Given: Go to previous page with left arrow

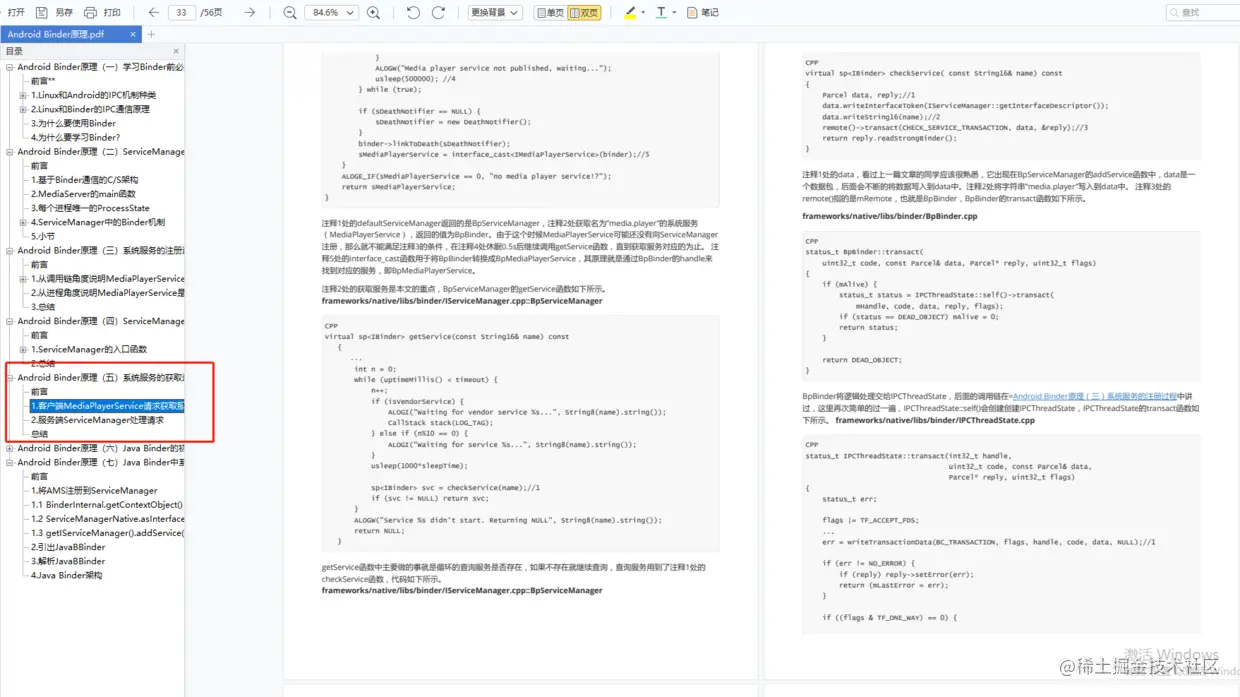Looking at the screenshot, I should pos(153,13).
